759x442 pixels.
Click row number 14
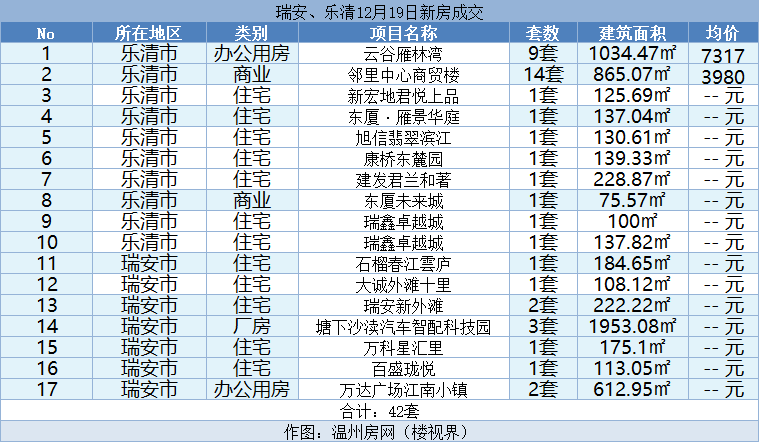[x=47, y=326]
